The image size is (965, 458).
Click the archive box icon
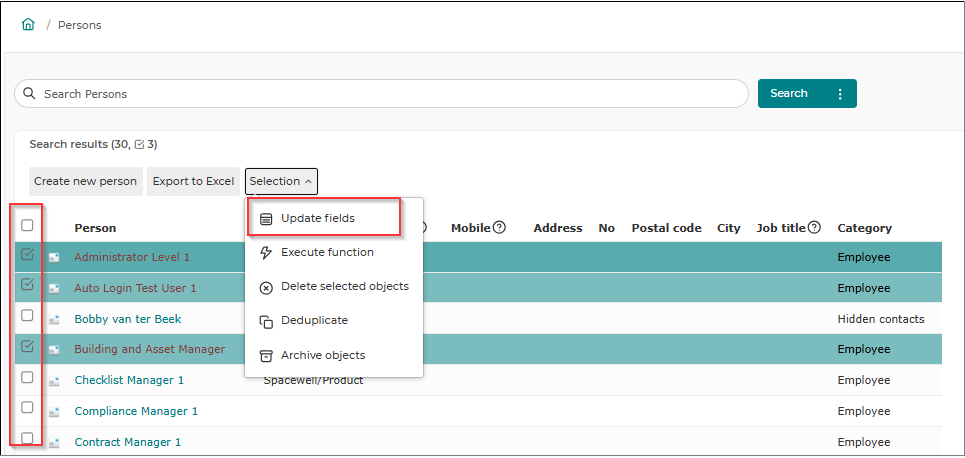266,356
